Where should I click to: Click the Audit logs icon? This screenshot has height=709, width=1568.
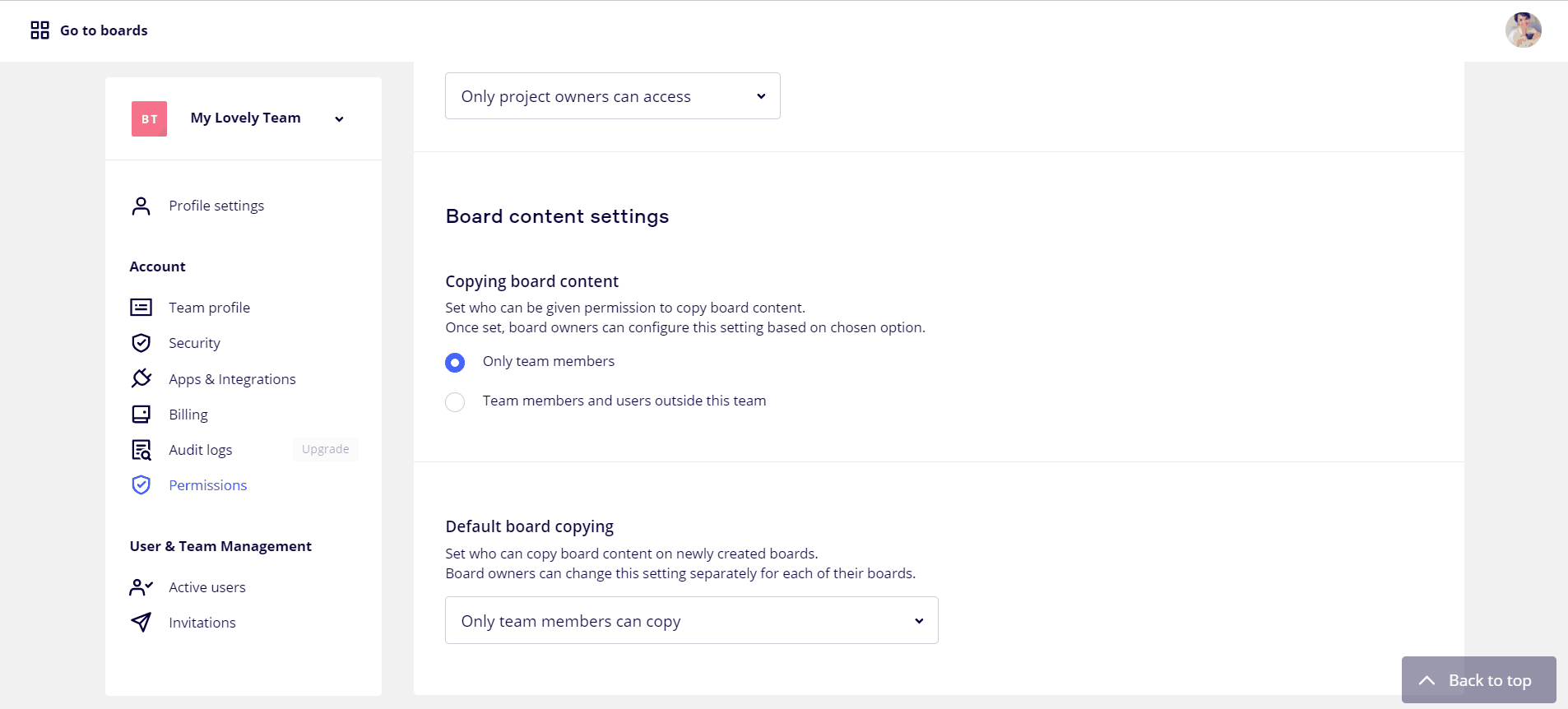(x=141, y=450)
